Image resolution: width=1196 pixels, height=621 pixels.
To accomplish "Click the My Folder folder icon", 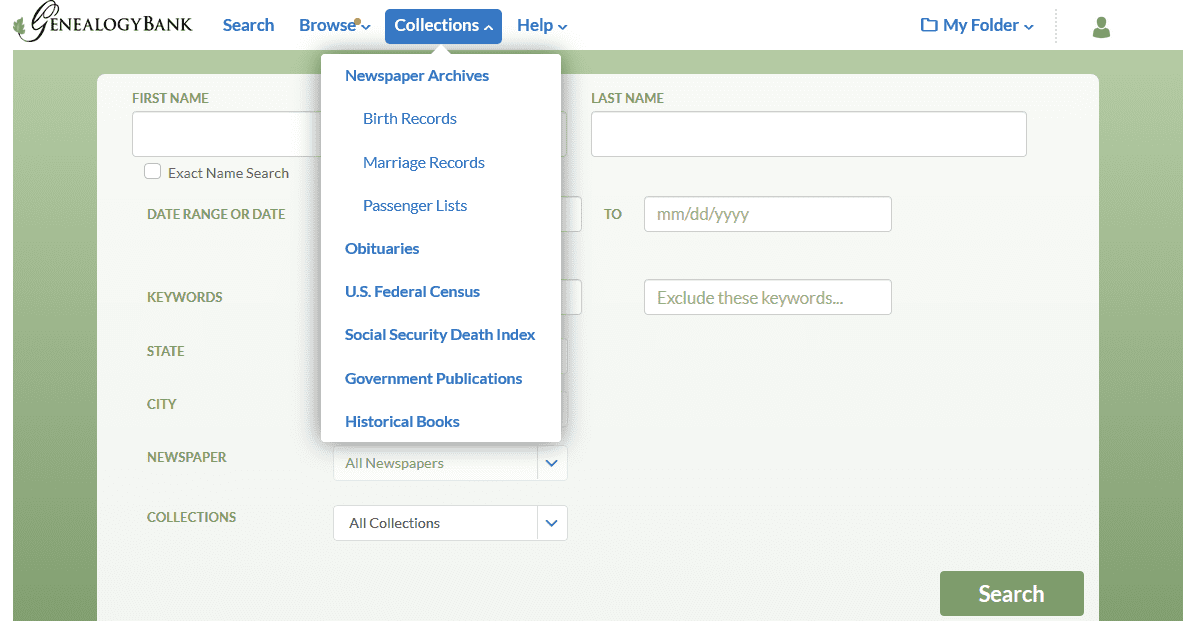I will [x=928, y=25].
